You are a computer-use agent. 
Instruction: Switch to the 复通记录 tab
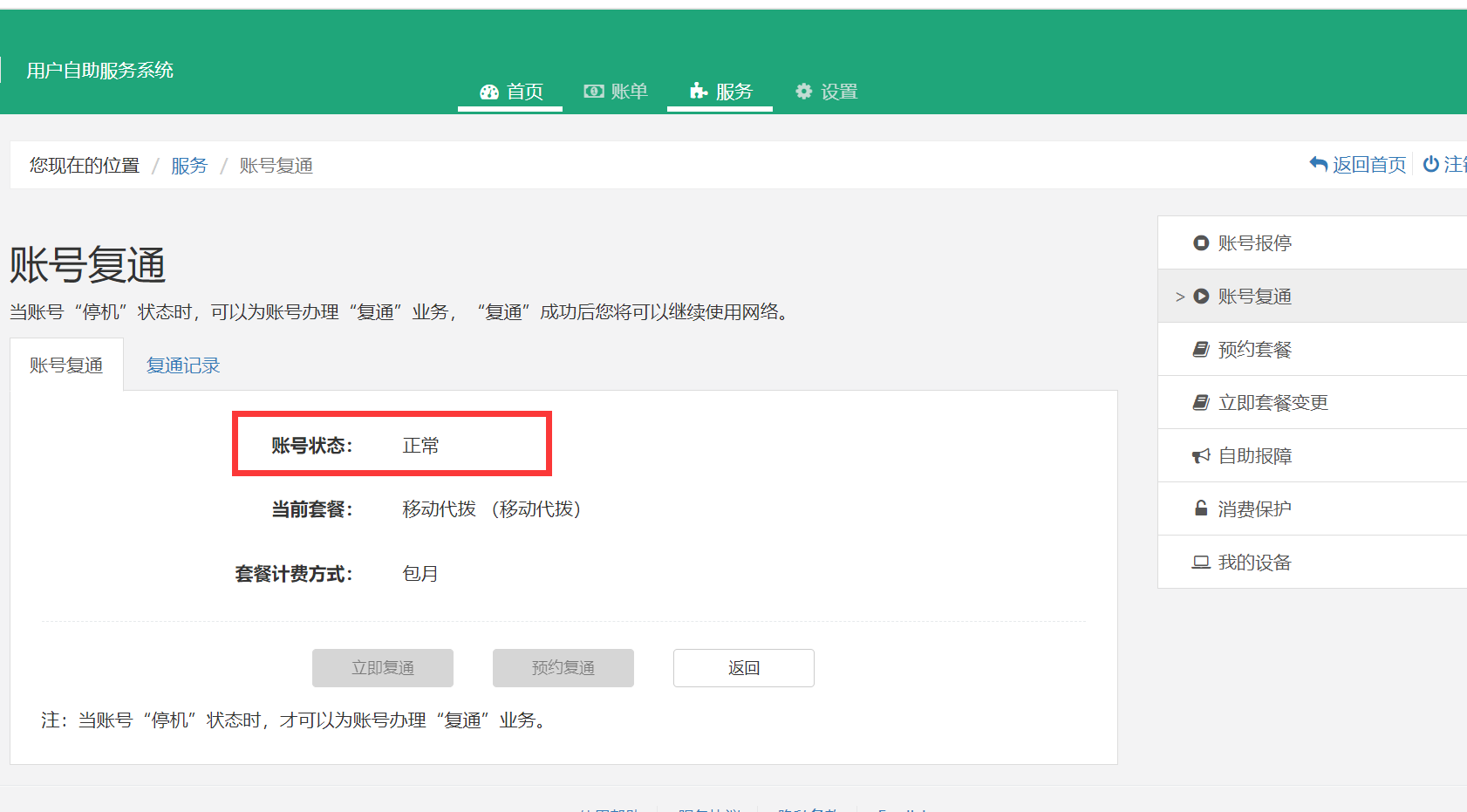tap(183, 365)
